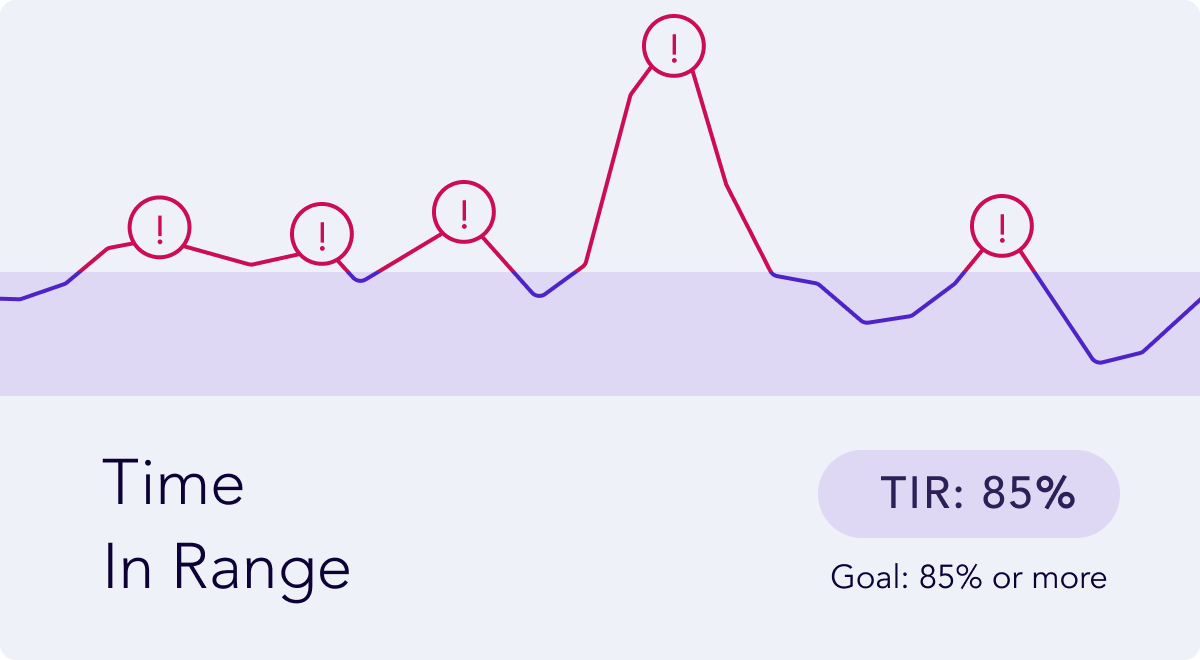Click the leftmost exclamation alert icon
1200x660 pixels.
(160, 228)
